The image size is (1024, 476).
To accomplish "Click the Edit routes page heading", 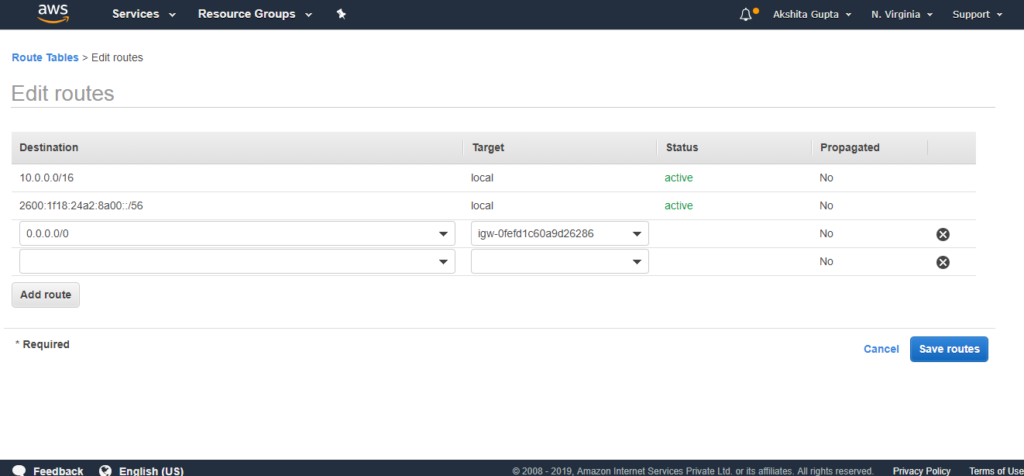I will click(63, 93).
